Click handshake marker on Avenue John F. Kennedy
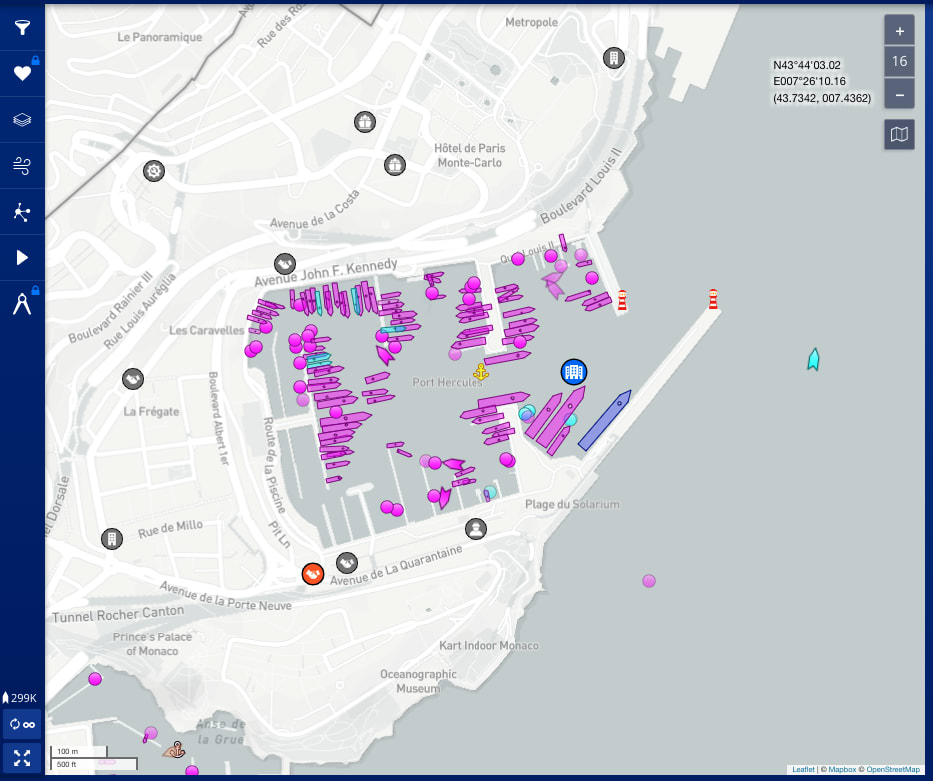 284,264
